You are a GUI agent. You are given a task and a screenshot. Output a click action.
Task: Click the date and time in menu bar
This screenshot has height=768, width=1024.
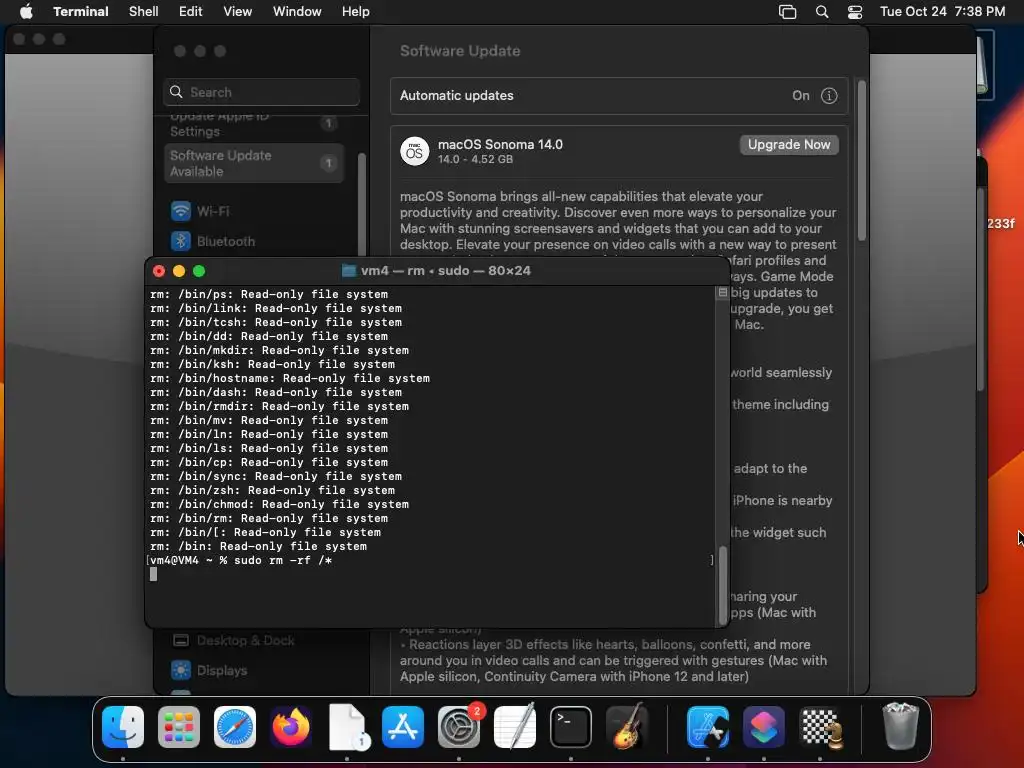(x=942, y=11)
